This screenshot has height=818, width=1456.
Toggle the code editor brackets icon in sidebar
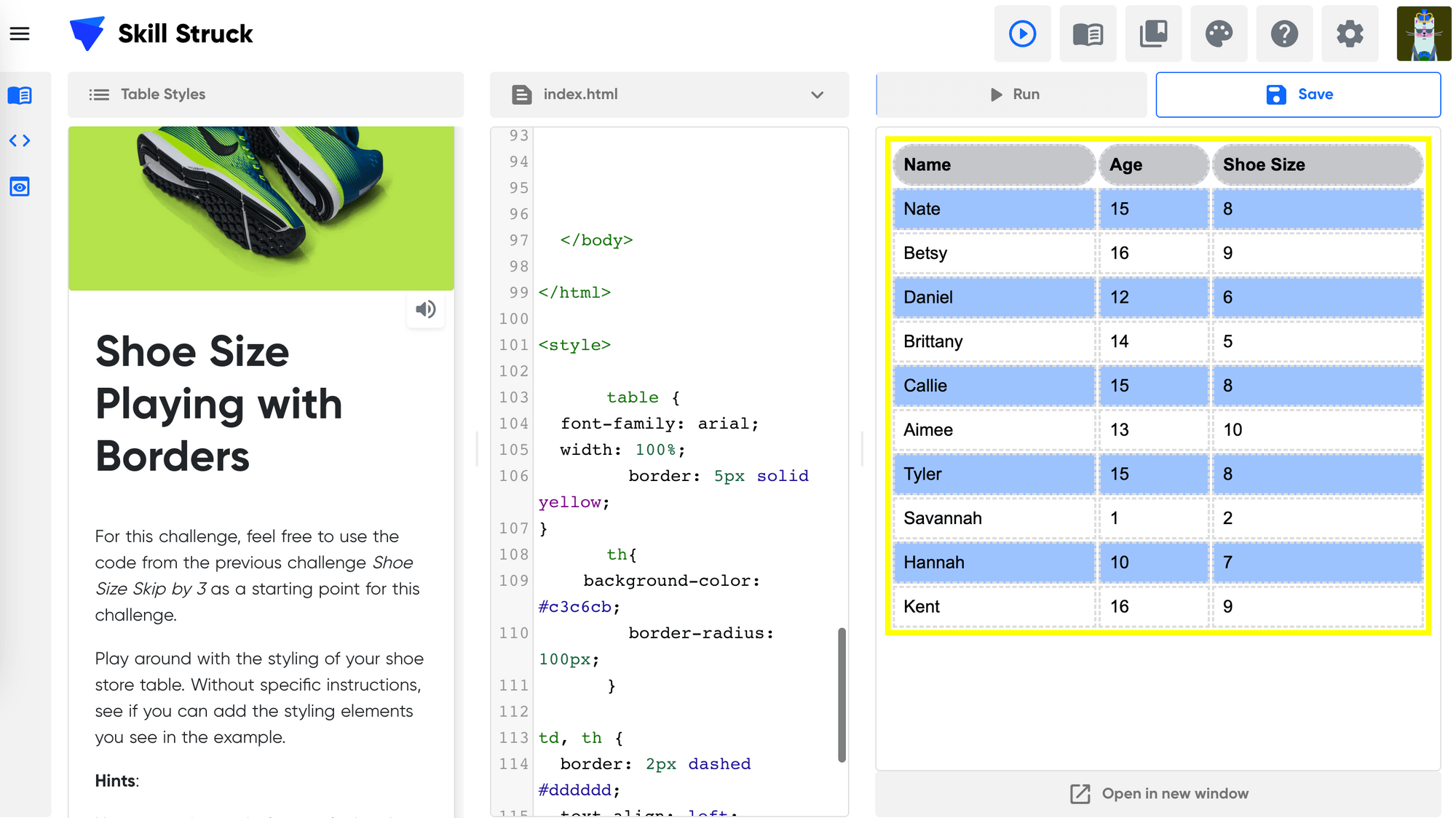pyautogui.click(x=20, y=140)
